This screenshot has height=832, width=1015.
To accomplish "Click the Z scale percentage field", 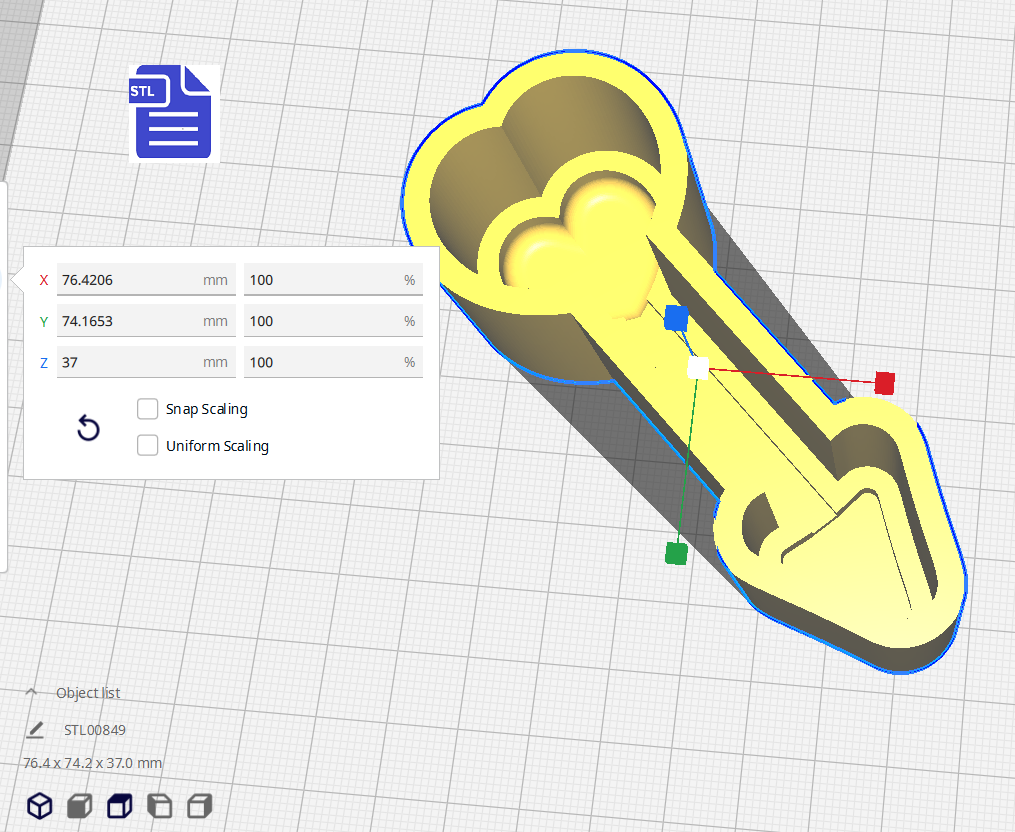I will [x=322, y=362].
